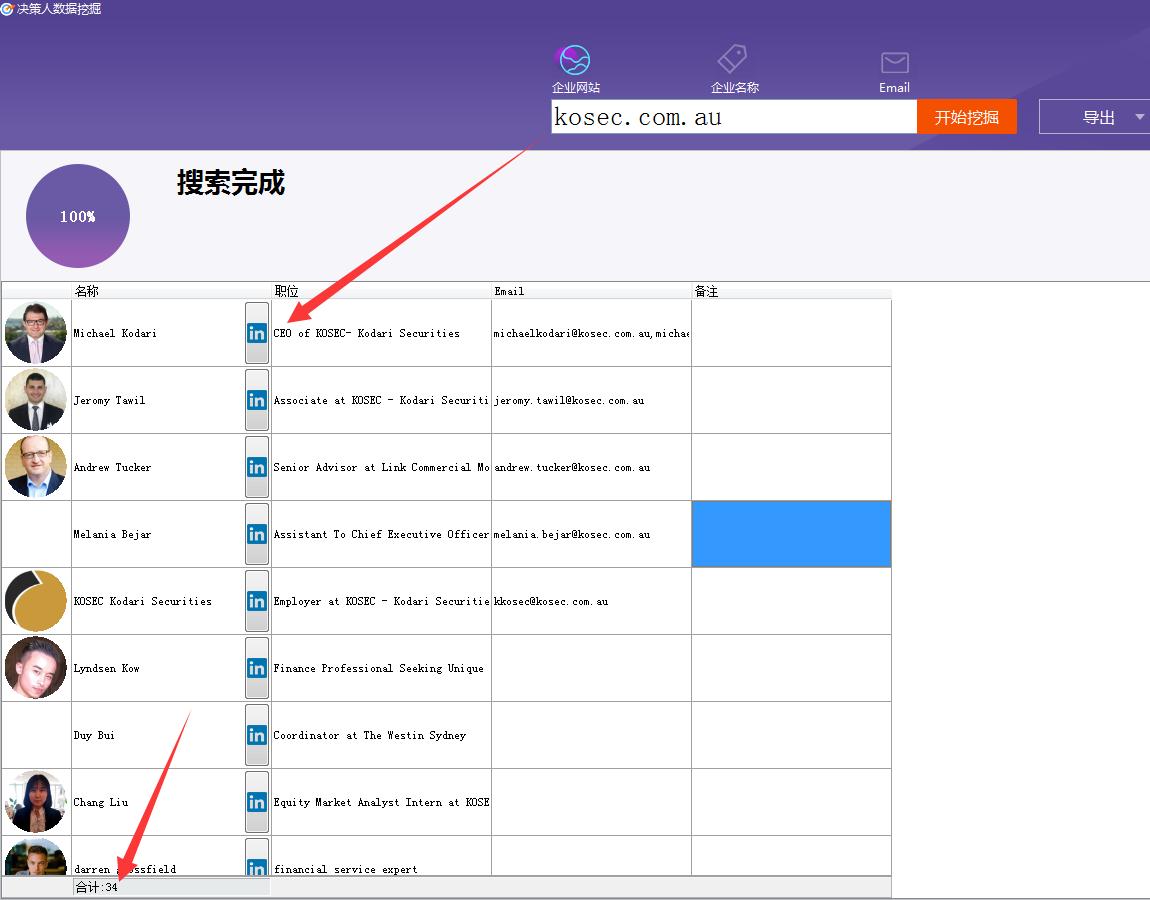Click the 名称 column header
Viewport: 1150px width, 900px height.
click(x=171, y=291)
